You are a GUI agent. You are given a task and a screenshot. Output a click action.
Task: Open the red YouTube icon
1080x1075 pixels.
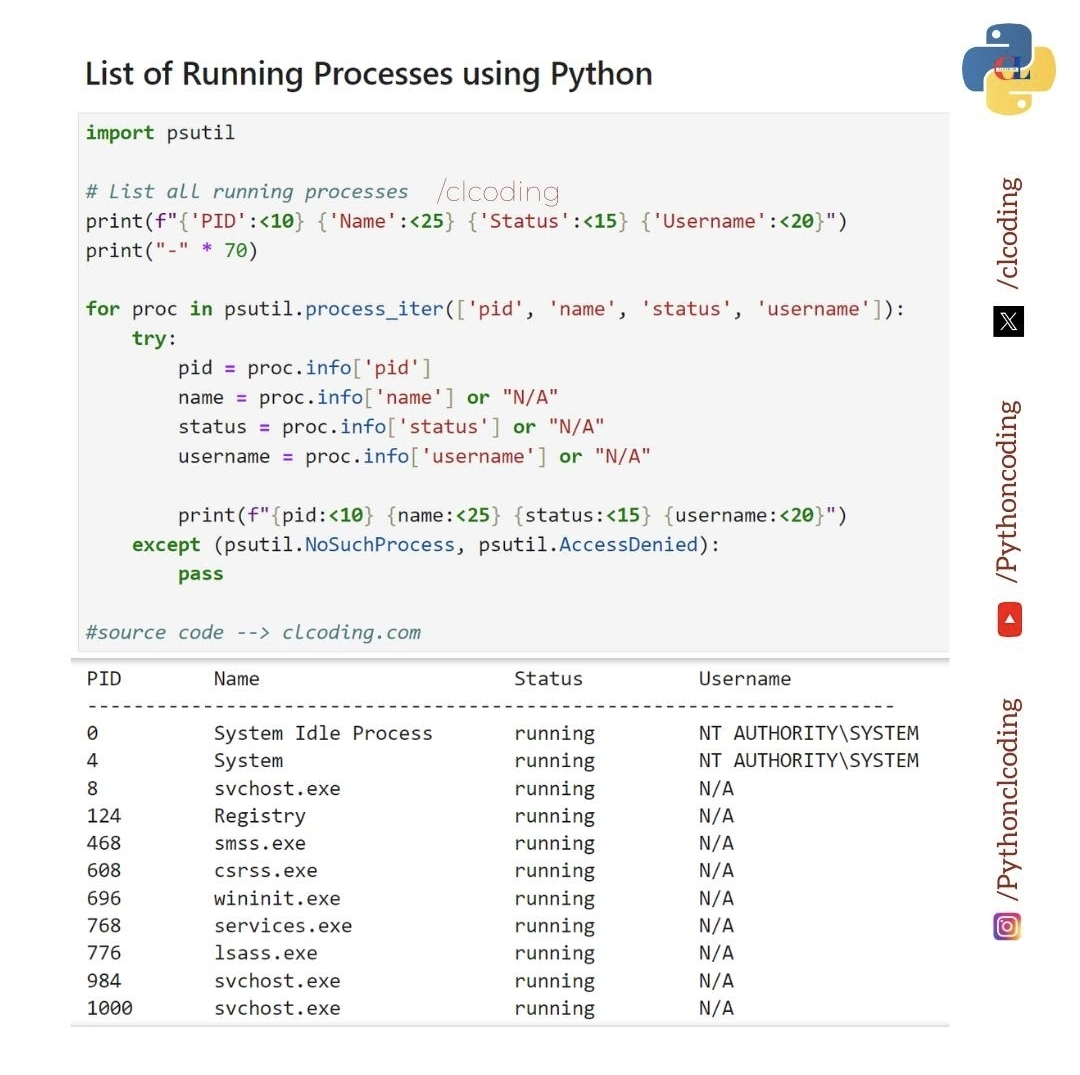1010,619
